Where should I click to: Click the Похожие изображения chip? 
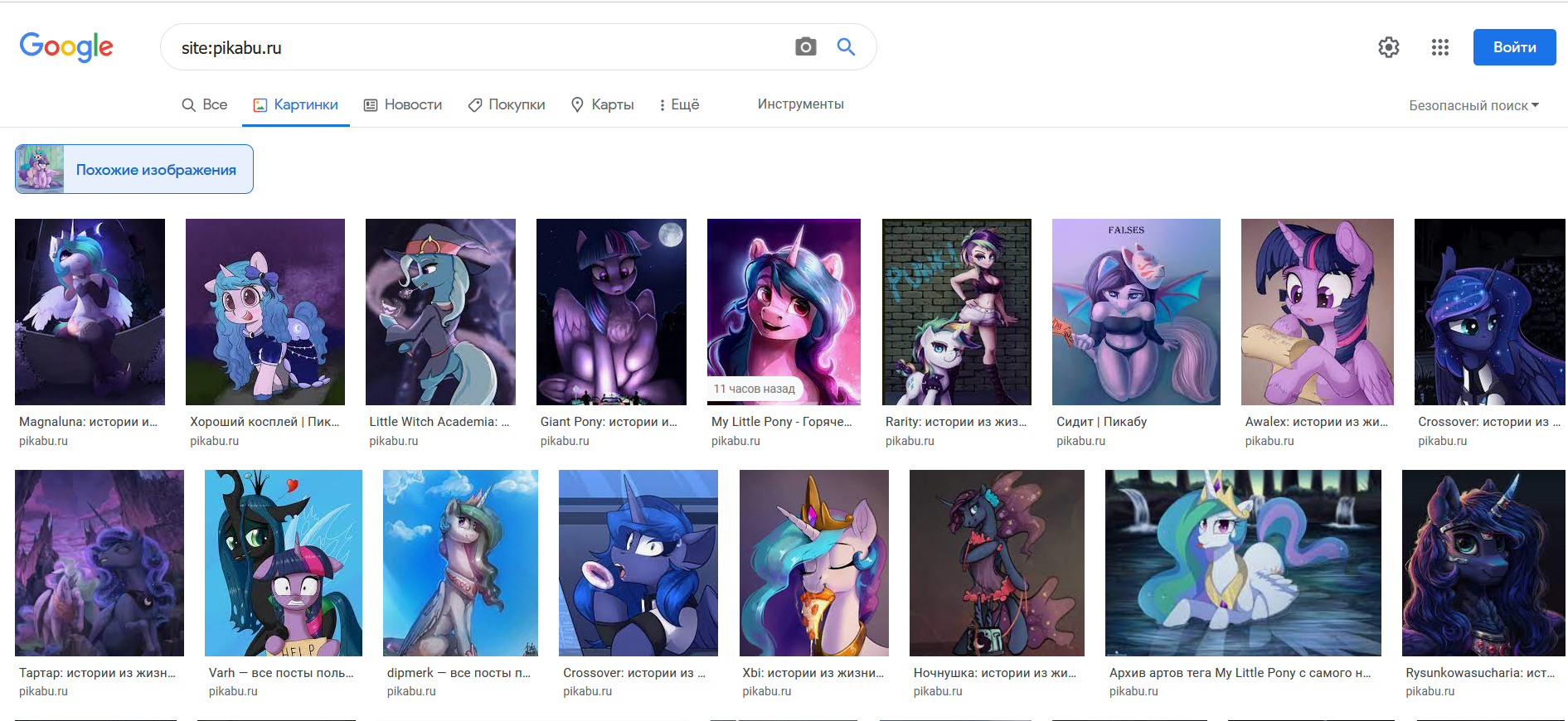(x=134, y=169)
